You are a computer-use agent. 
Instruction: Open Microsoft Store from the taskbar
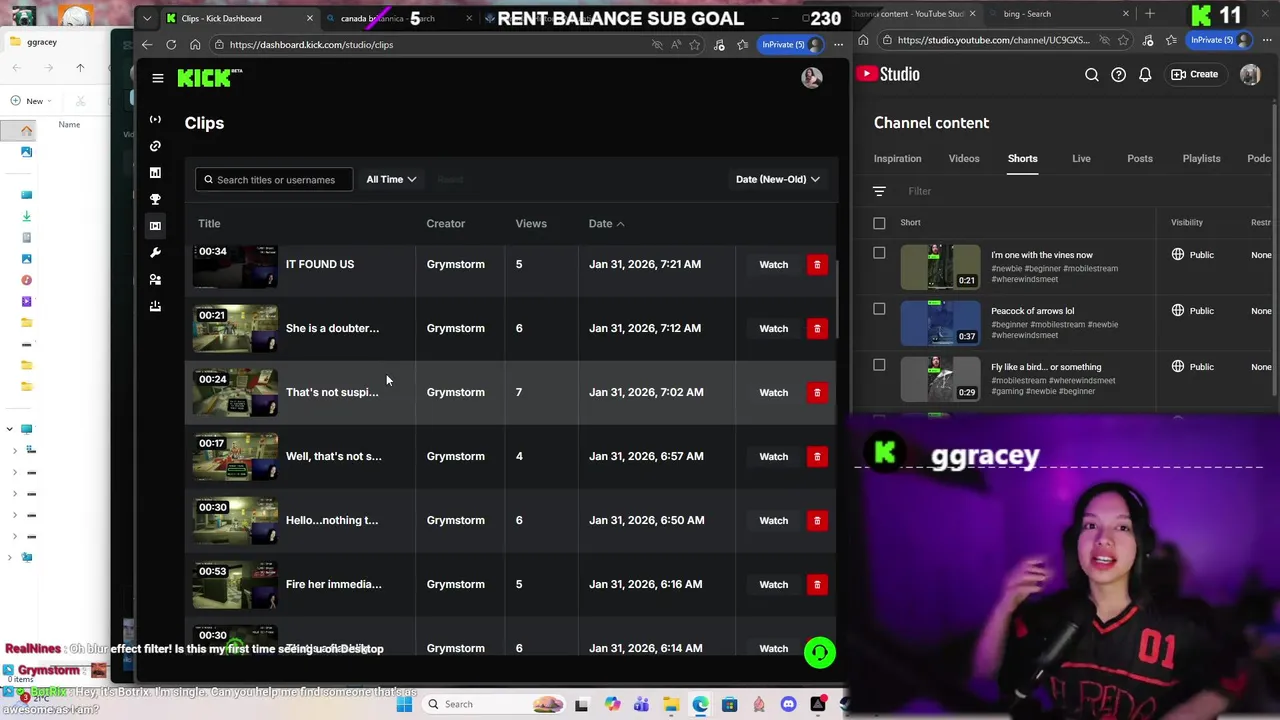pyautogui.click(x=730, y=704)
